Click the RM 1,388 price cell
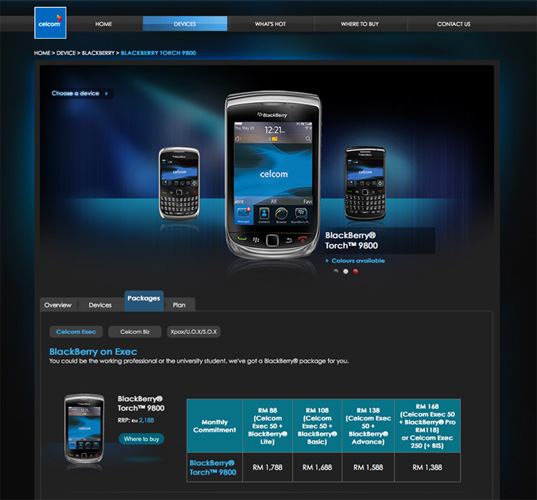This screenshot has width=537, height=500. point(427,467)
